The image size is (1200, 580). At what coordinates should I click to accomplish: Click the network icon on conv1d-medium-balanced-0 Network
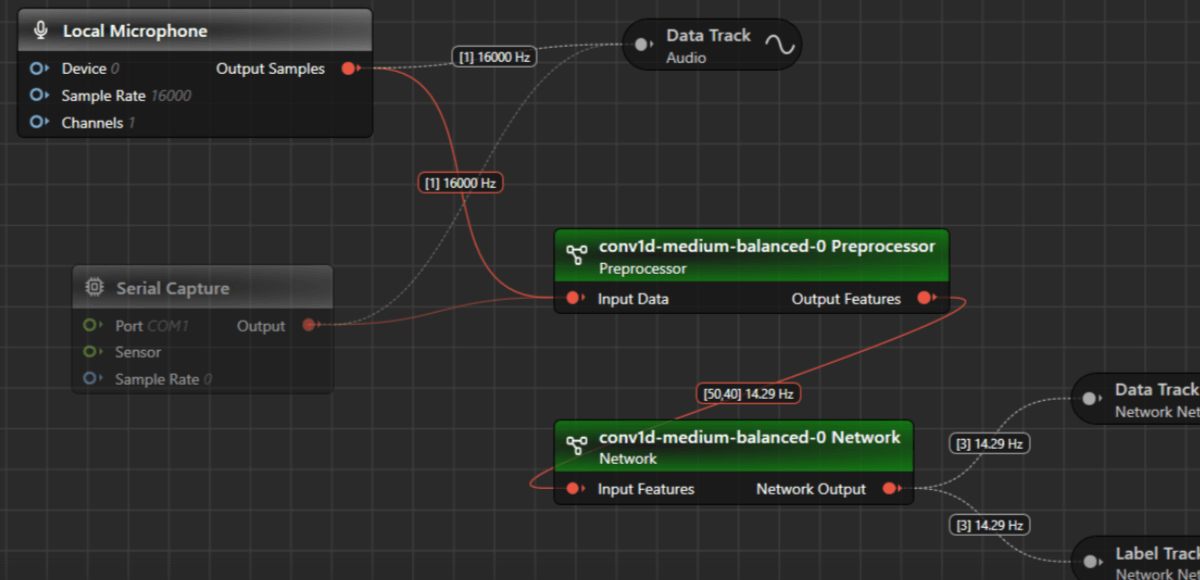(575, 446)
